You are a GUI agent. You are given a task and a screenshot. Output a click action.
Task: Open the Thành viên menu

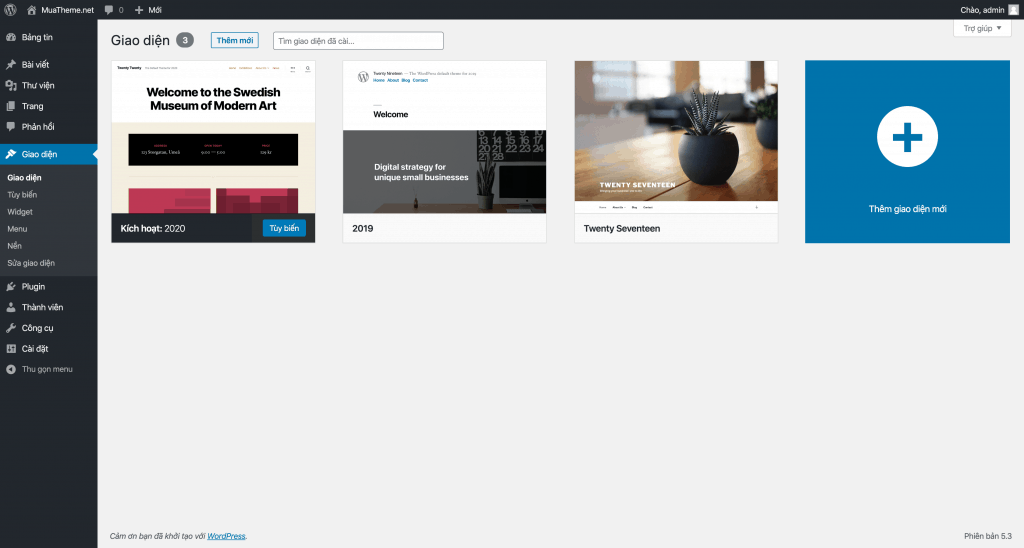click(x=48, y=307)
